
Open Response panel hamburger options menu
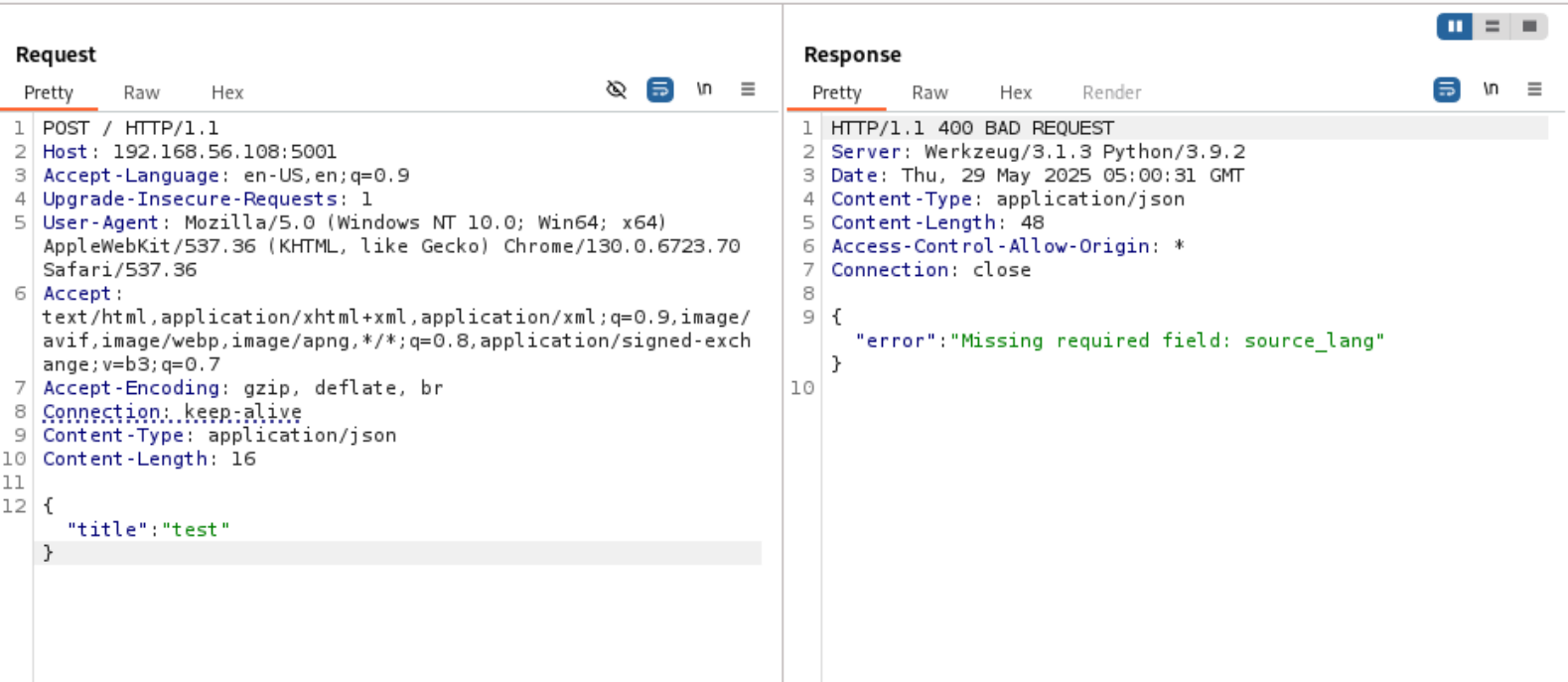click(1534, 89)
